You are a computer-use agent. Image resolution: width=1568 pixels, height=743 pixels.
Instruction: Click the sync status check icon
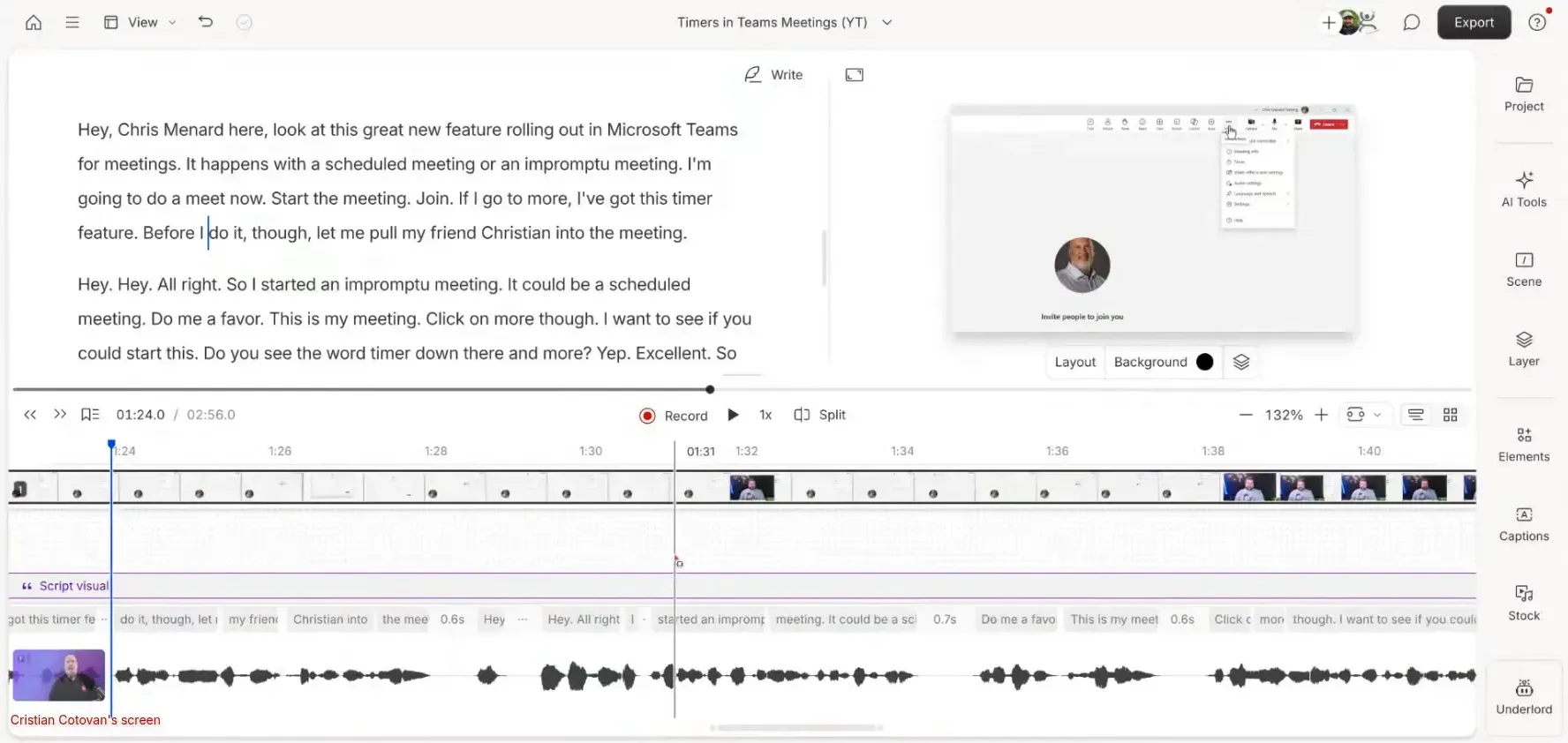[245, 22]
